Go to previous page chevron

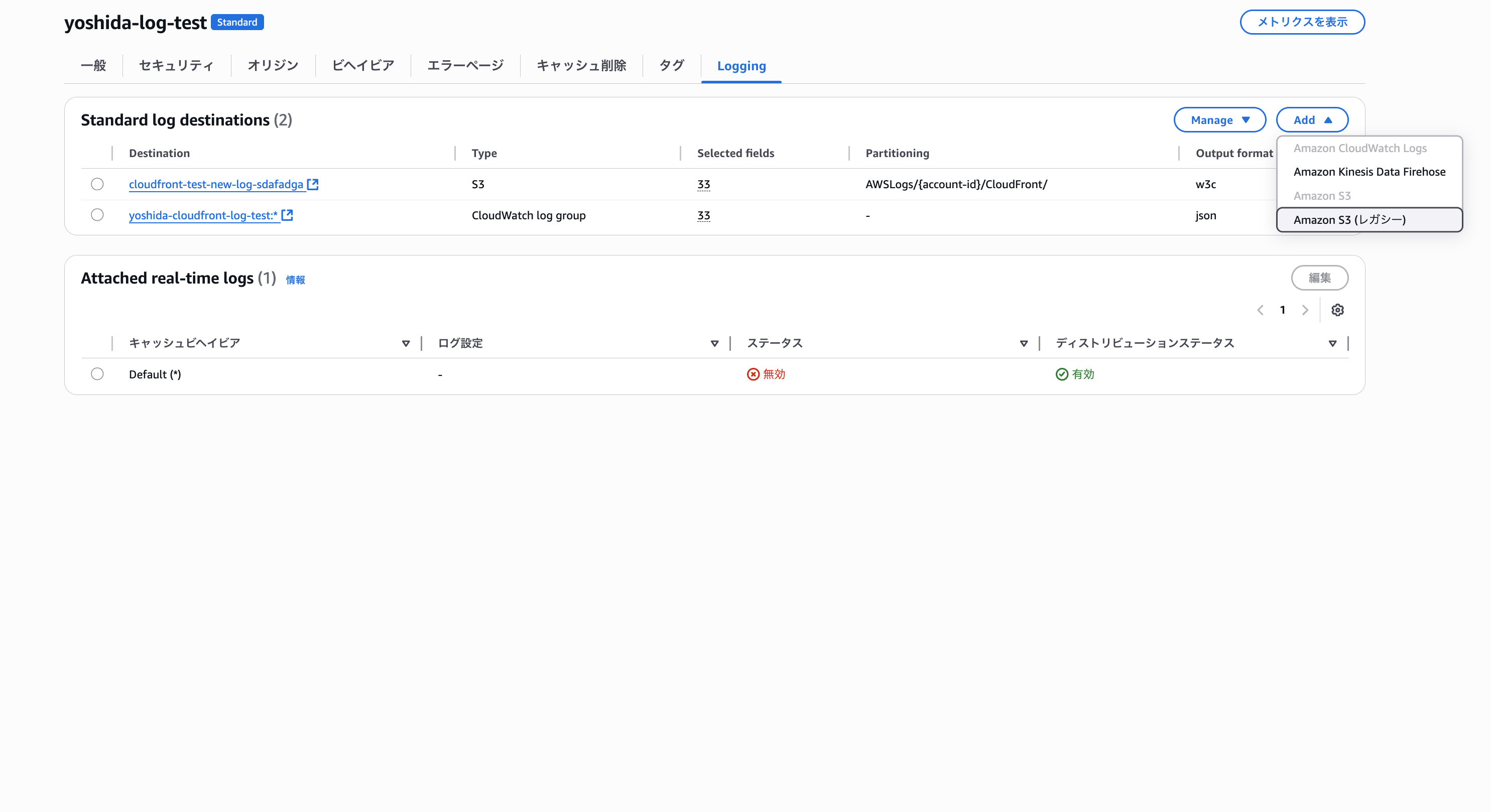[x=1260, y=310]
